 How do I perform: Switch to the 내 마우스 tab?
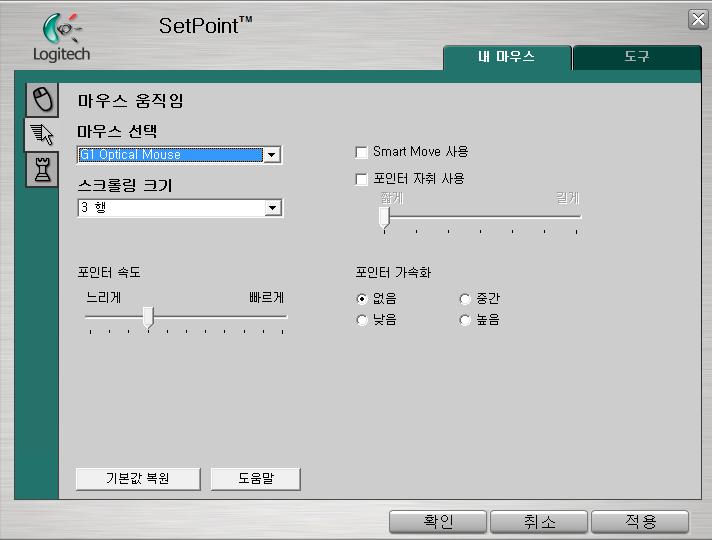click(507, 57)
